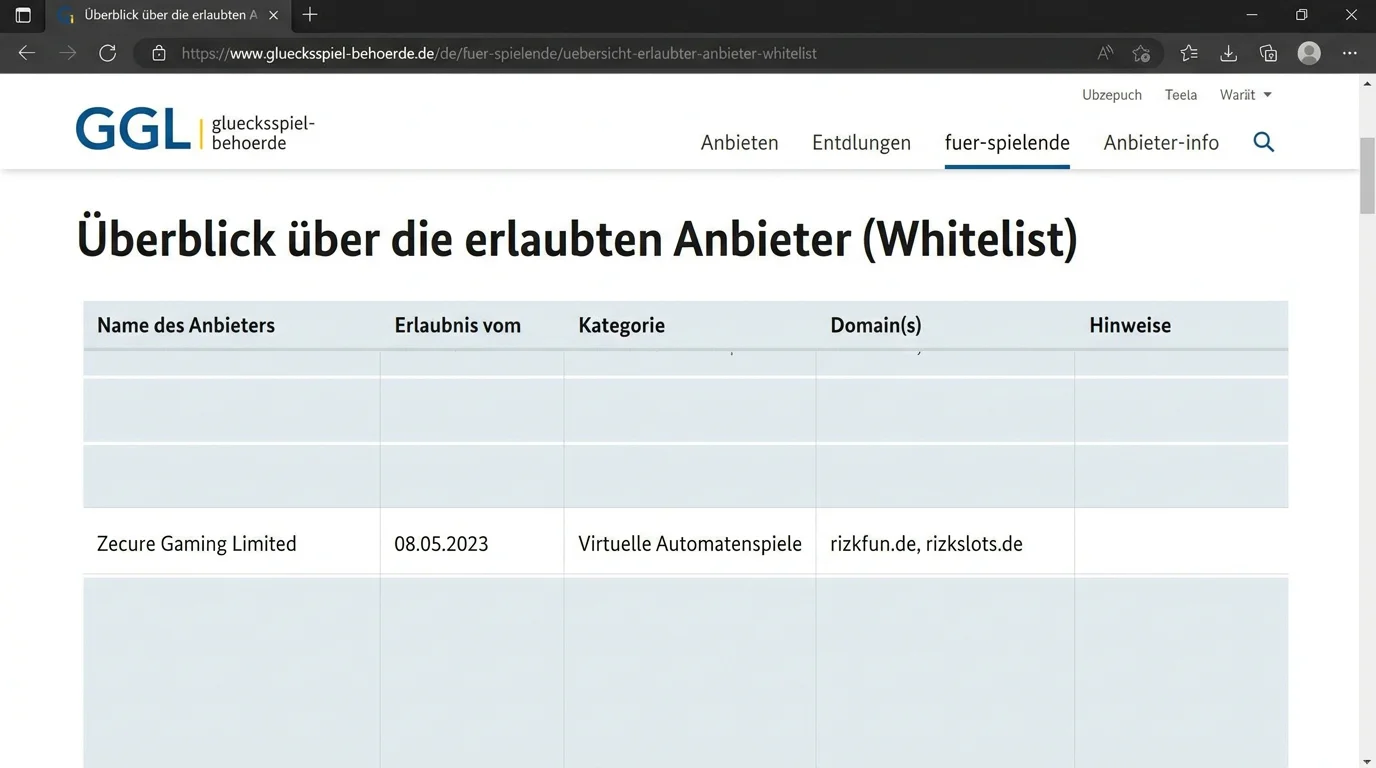Open the favorites list icon
The image size is (1376, 768).
click(1189, 53)
